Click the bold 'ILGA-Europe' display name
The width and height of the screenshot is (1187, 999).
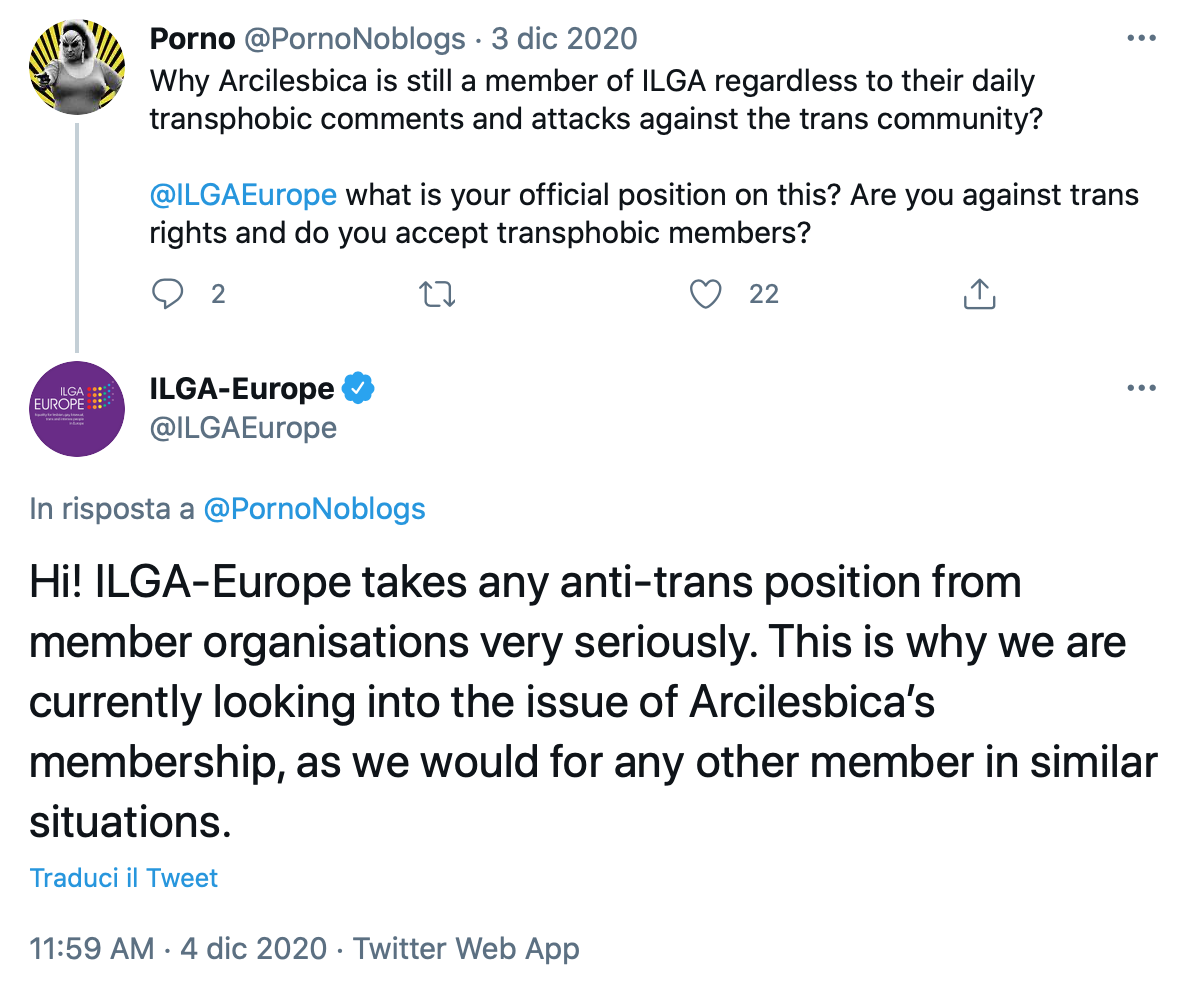pos(241,388)
